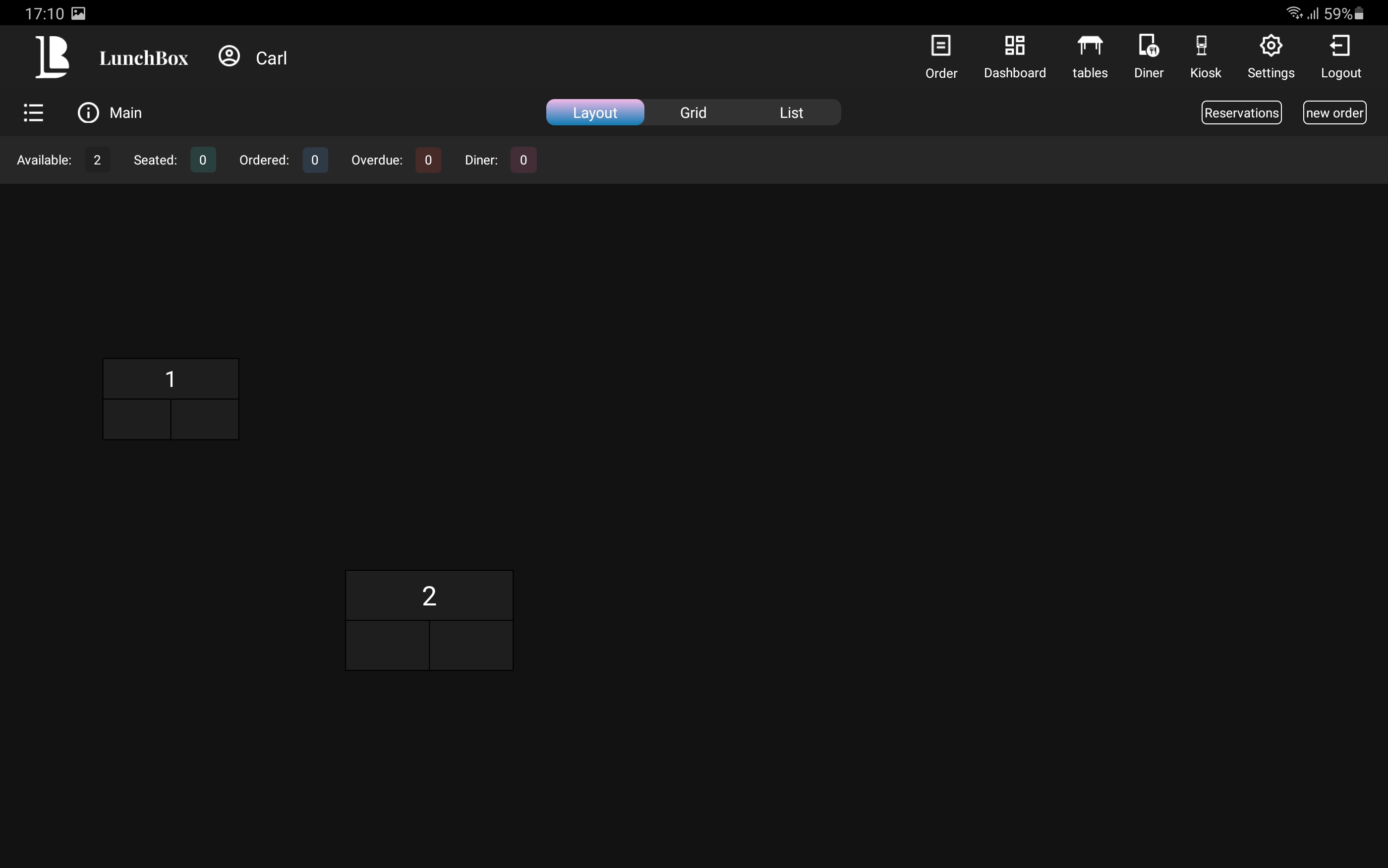1388x868 pixels.
Task: Open the Diner icon
Action: [x=1149, y=46]
